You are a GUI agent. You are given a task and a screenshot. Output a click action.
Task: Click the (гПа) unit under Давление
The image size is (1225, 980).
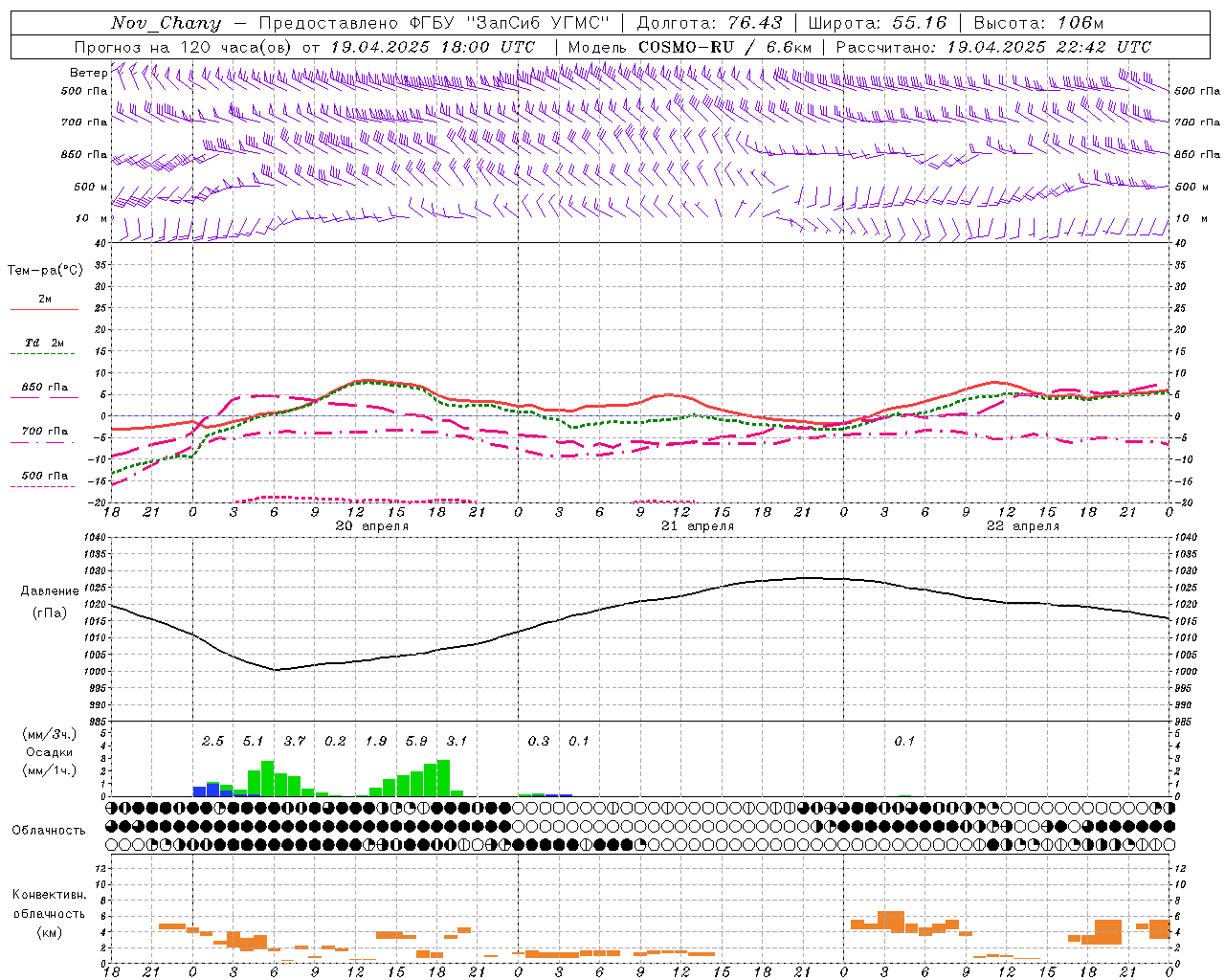coord(50,612)
